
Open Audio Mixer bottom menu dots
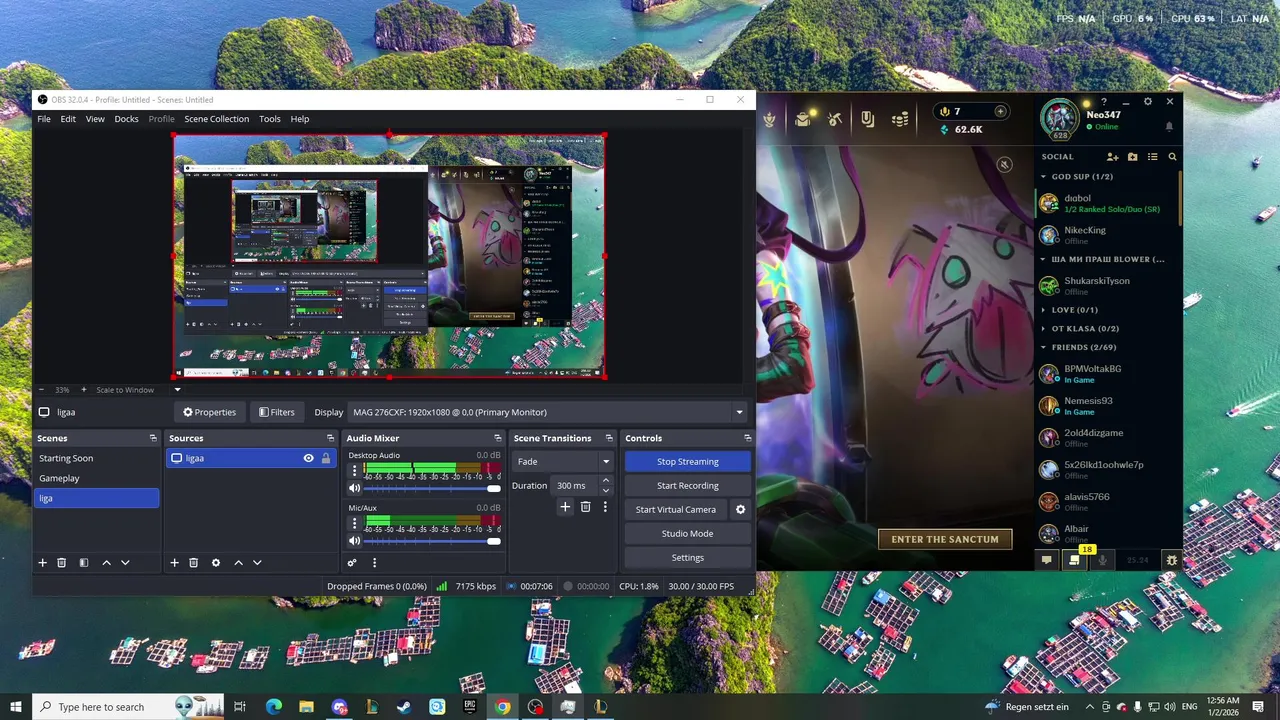tap(374, 563)
